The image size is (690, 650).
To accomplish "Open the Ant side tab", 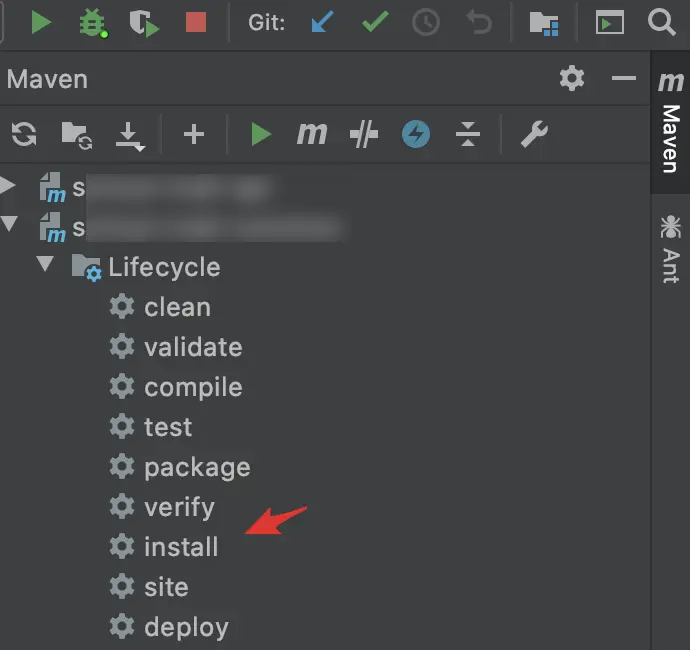I will 670,249.
